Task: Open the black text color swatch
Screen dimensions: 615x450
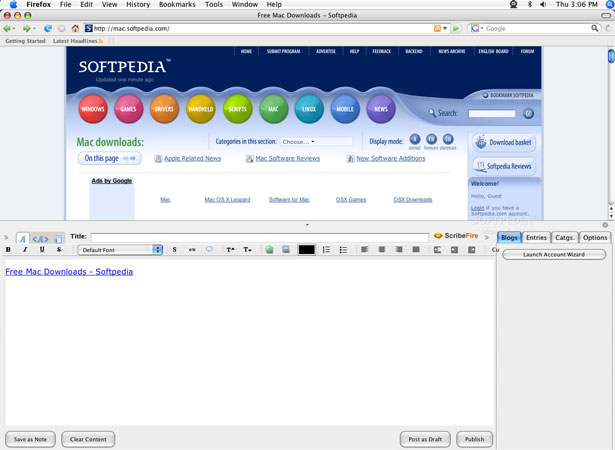Action: point(306,250)
